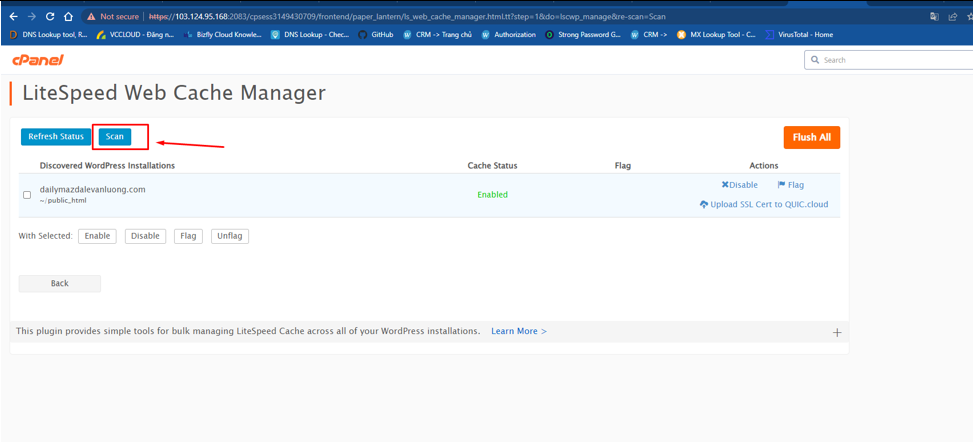Image resolution: width=973 pixels, height=443 pixels.
Task: Click Flag next to With Selected
Action: coord(189,236)
